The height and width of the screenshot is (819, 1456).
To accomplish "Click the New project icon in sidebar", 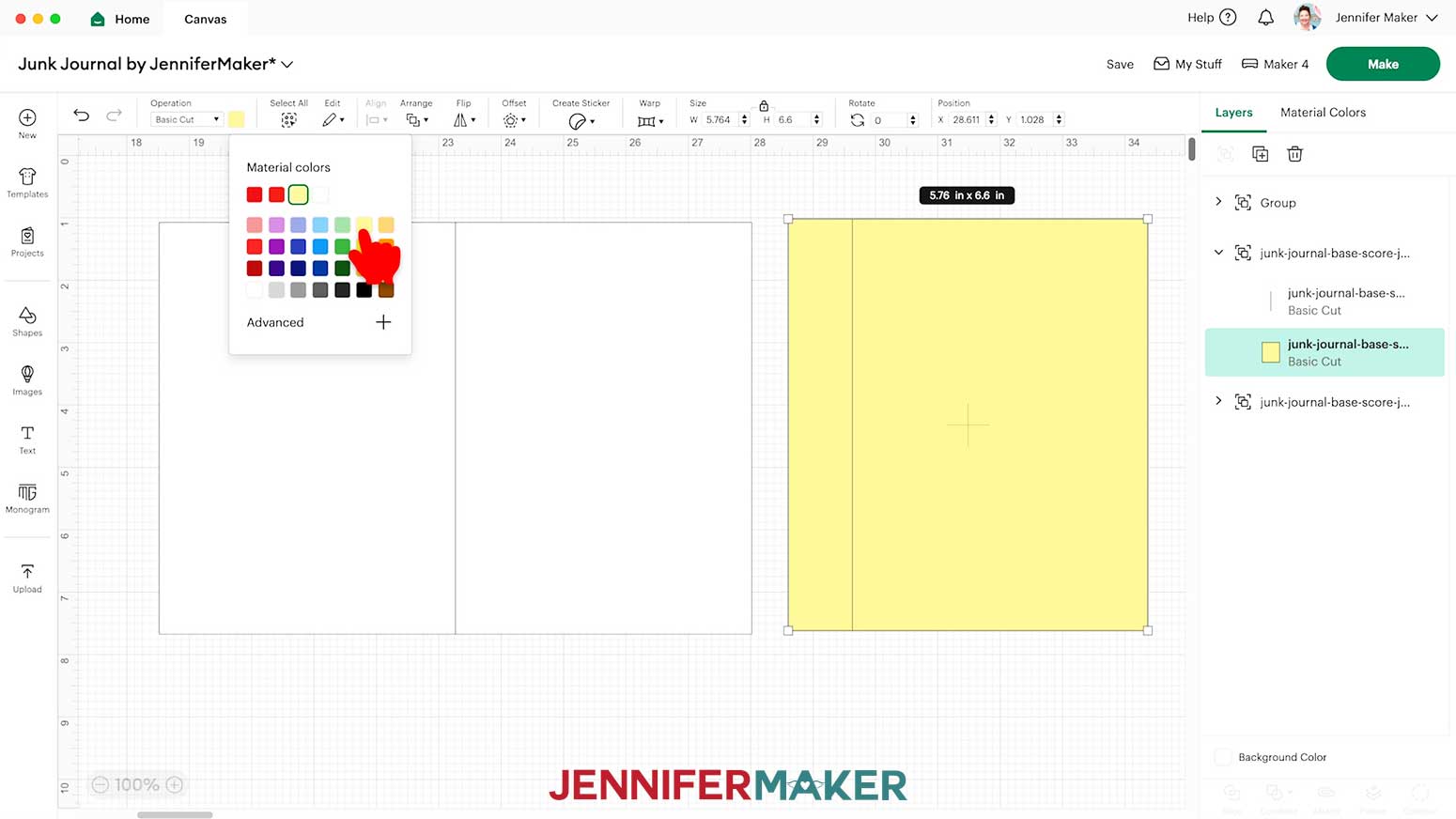I will tap(27, 118).
